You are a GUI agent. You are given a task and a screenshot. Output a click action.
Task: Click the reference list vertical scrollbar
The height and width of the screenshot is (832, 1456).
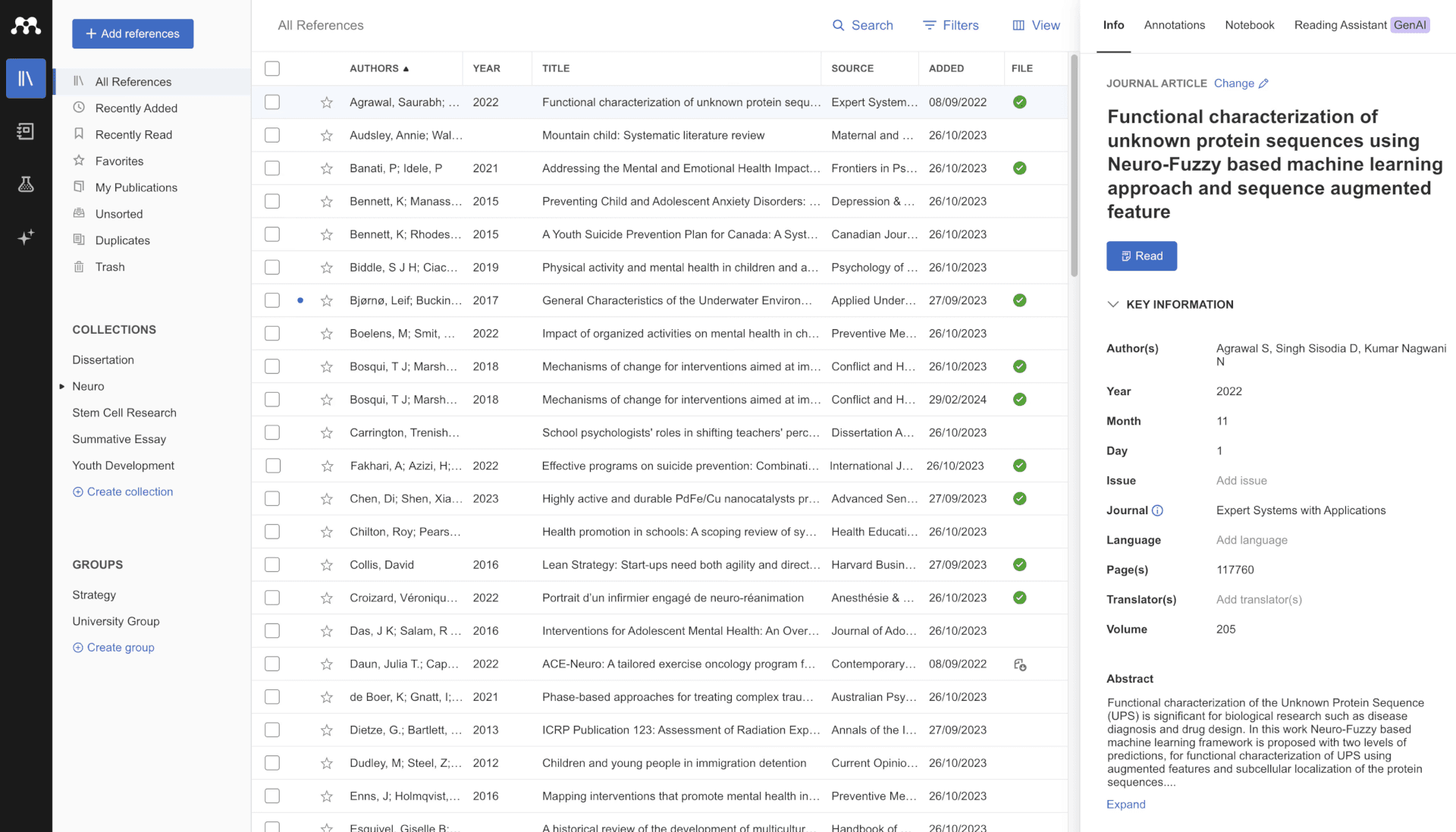pos(1074,167)
